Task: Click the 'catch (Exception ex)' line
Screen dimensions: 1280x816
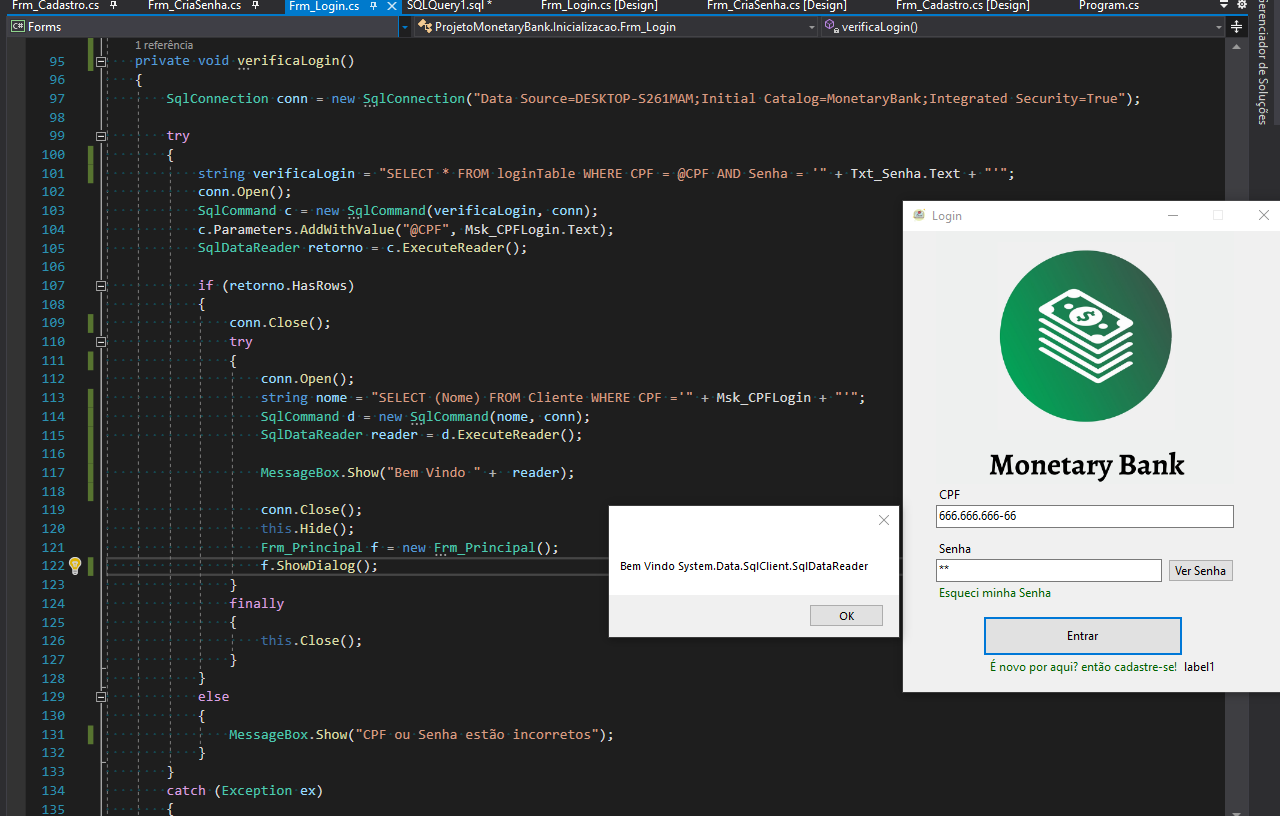Action: [x=245, y=791]
